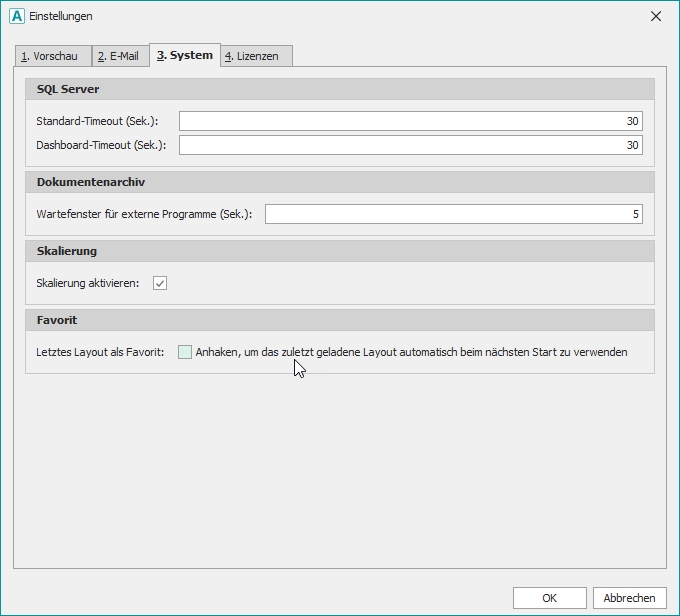Click the Favorit section header
The image size is (680, 616).
pos(57,320)
